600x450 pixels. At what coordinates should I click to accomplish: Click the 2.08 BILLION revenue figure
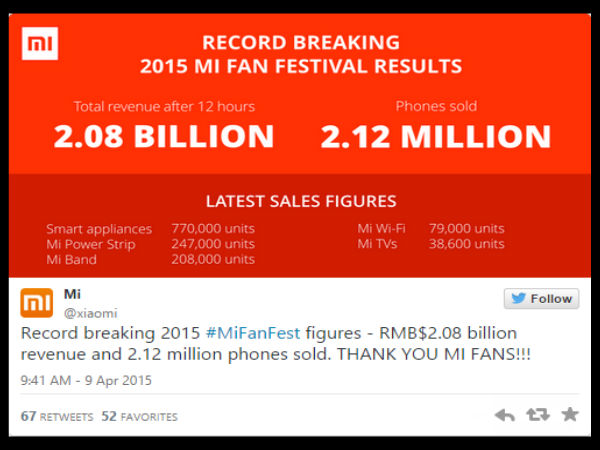pos(164,136)
